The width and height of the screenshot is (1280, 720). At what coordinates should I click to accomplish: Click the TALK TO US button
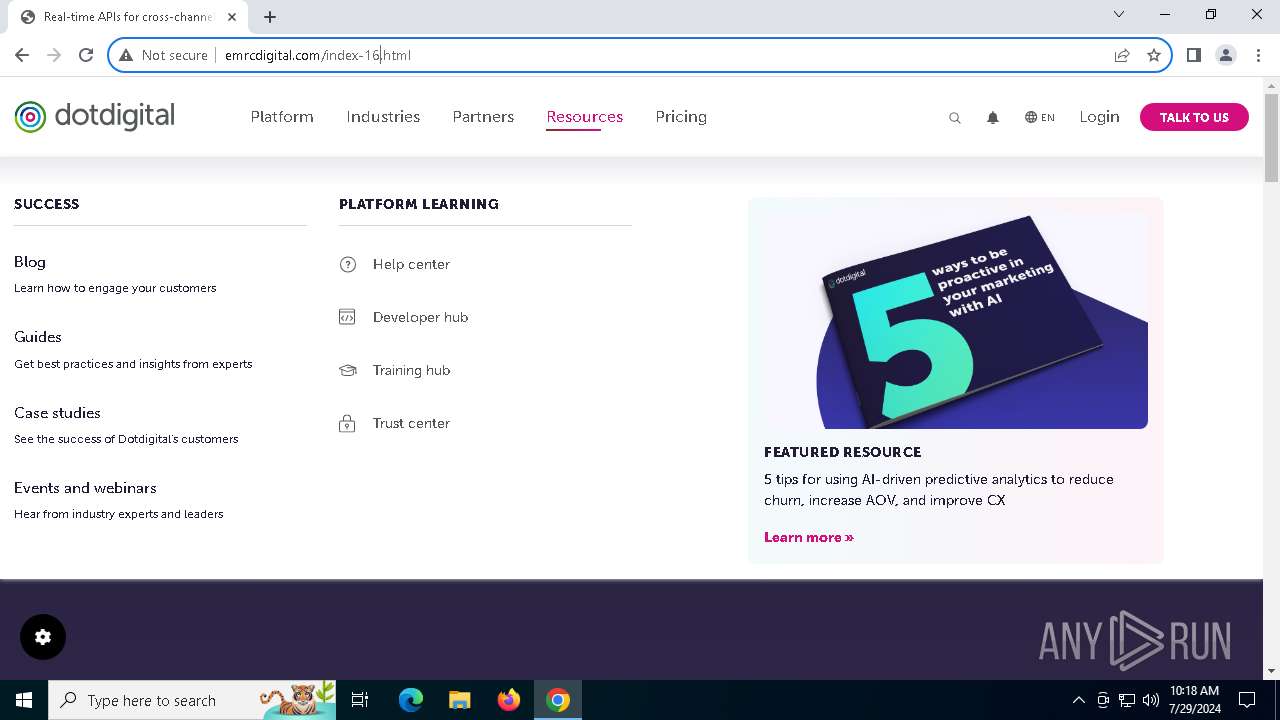click(x=1194, y=117)
